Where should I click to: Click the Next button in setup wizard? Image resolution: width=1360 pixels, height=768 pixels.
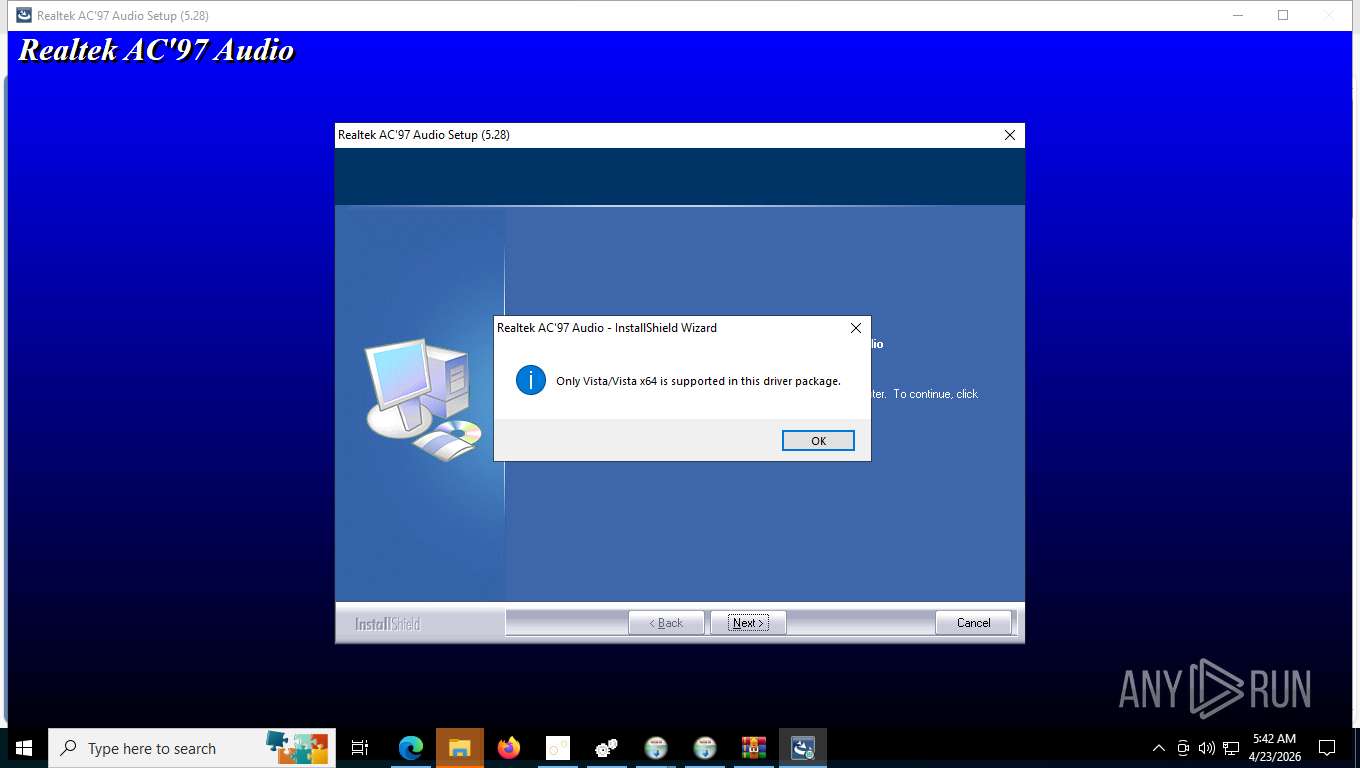point(748,623)
